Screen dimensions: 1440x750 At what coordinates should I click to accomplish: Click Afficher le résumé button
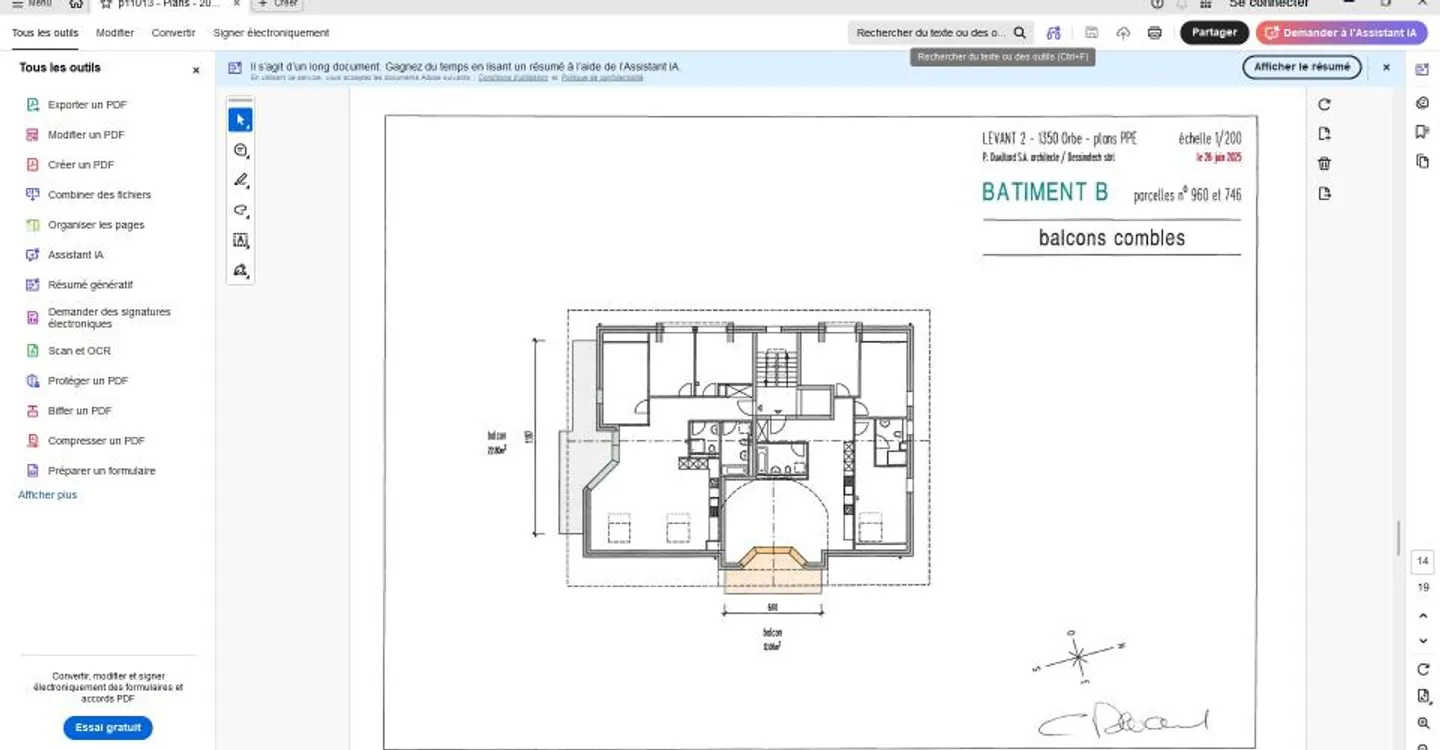[1302, 67]
